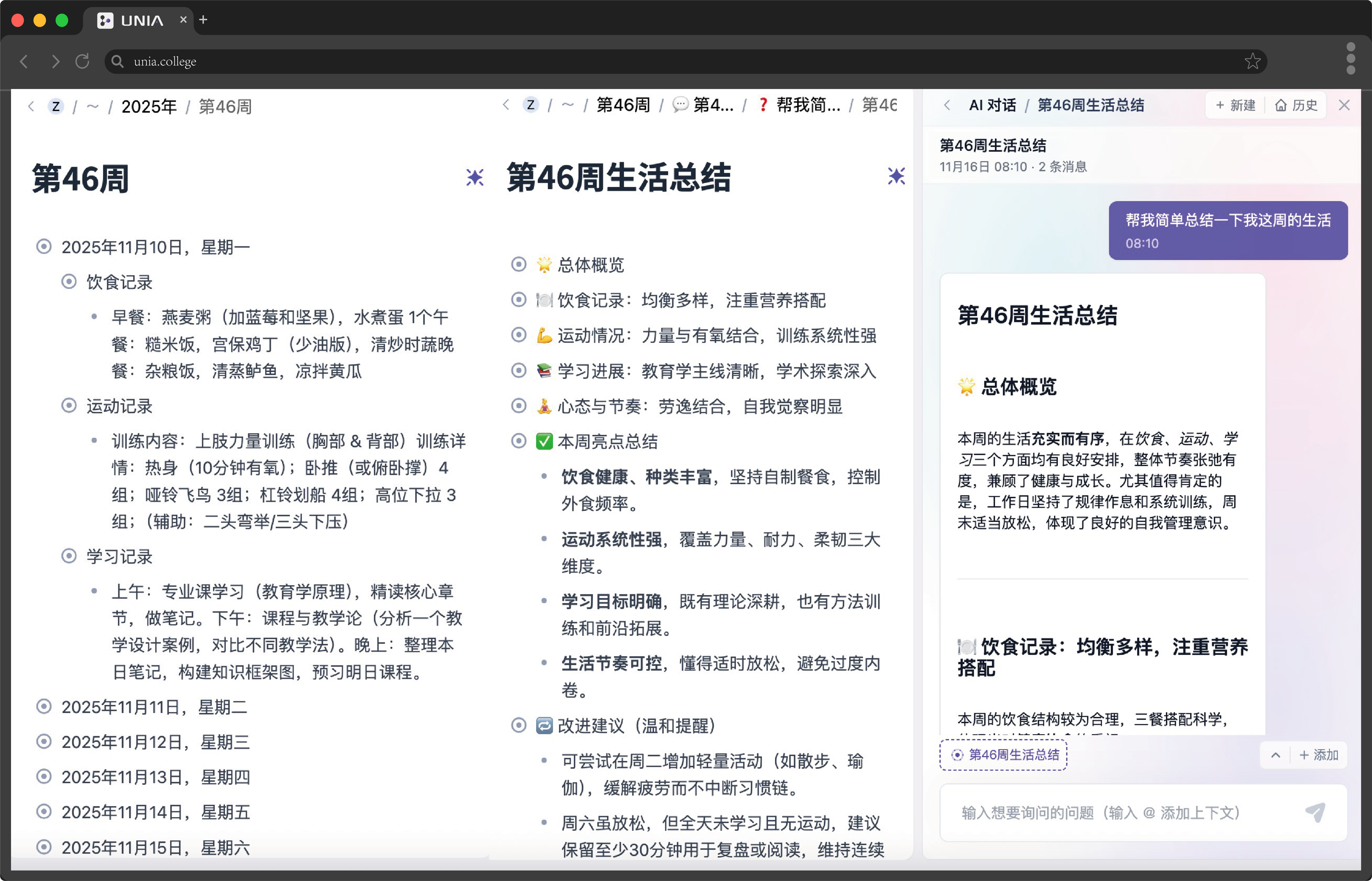Click the AI sparkle icon beside 第46周生活总结 title
This screenshot has width=1372, height=881.
pos(896,176)
